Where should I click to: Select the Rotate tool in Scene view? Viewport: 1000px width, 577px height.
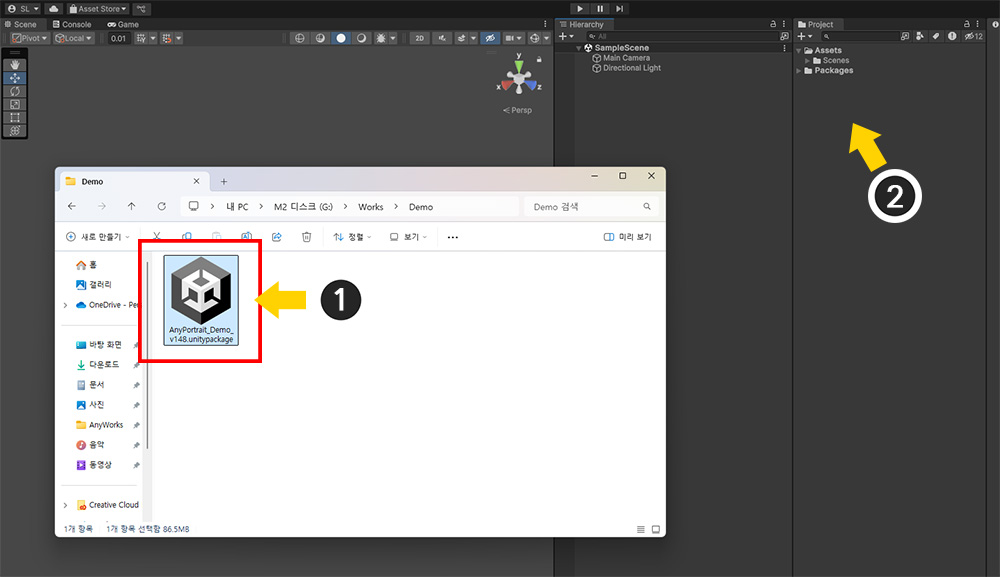click(x=15, y=91)
